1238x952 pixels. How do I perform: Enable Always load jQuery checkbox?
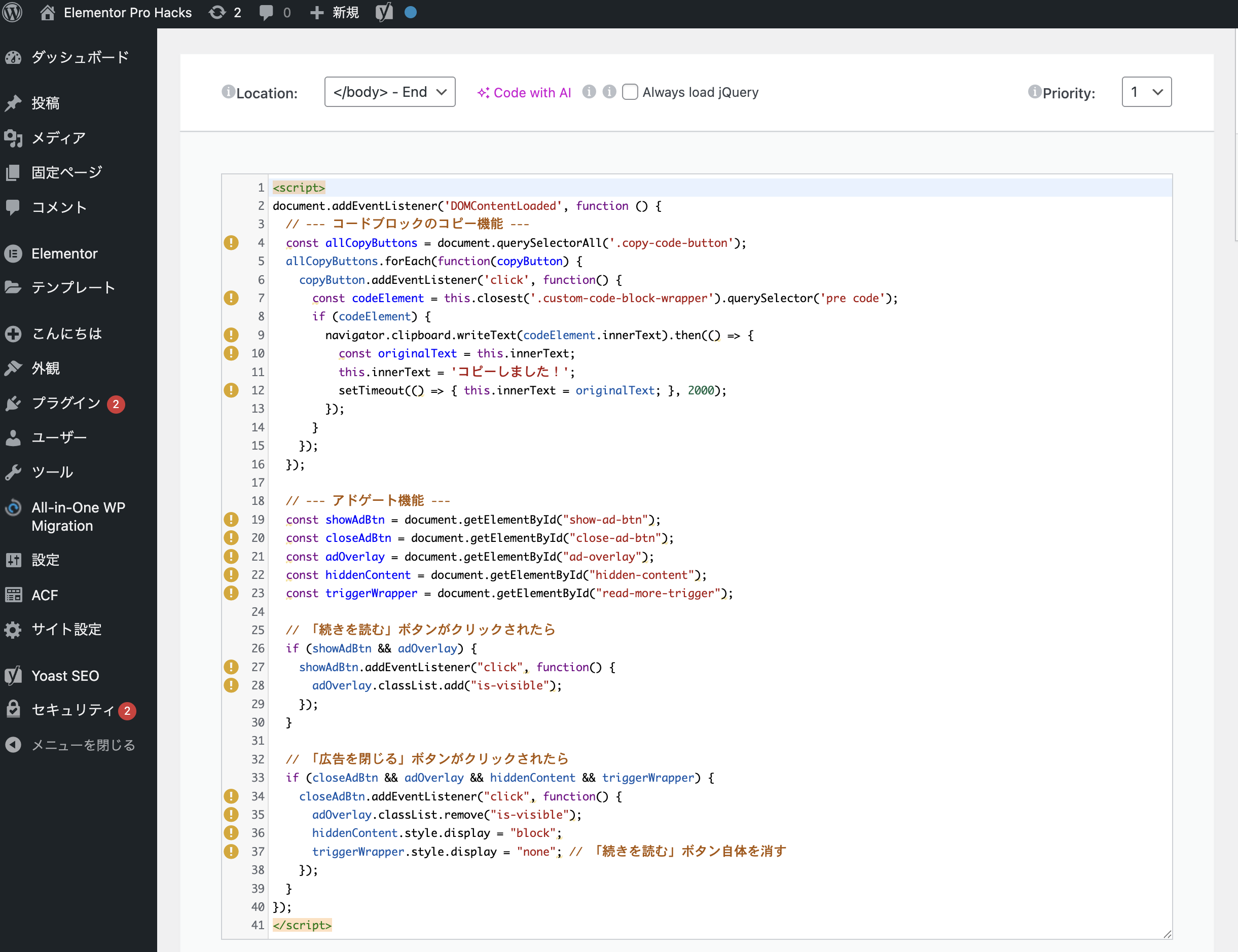point(630,92)
